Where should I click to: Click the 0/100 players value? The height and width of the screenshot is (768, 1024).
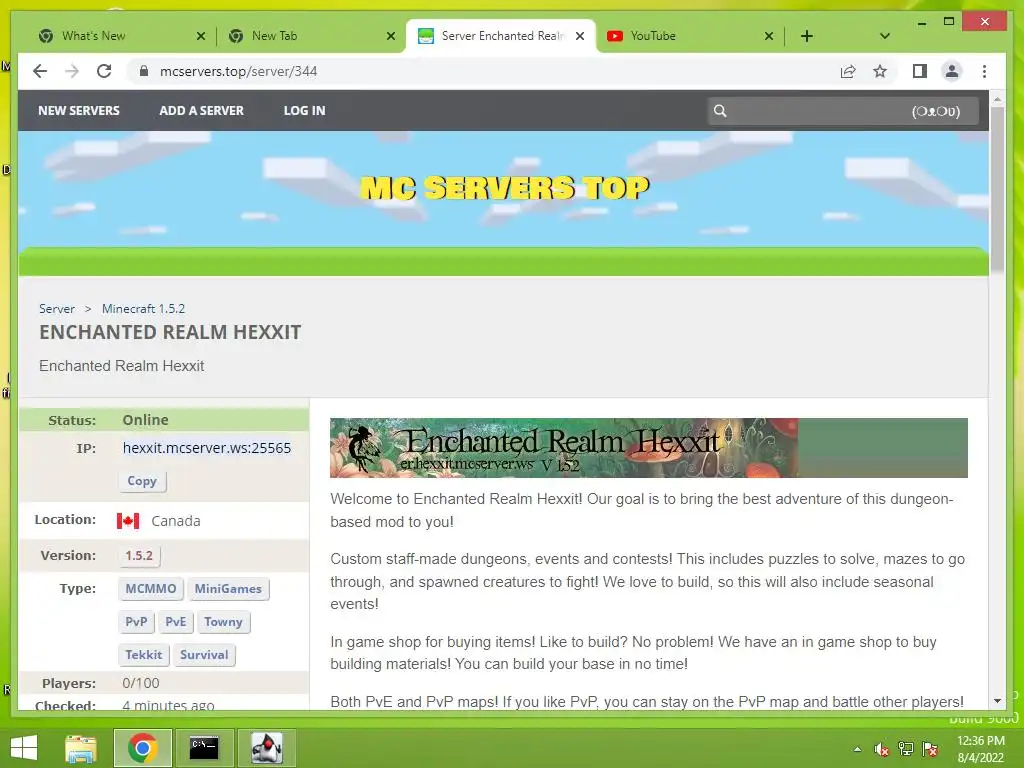(140, 683)
